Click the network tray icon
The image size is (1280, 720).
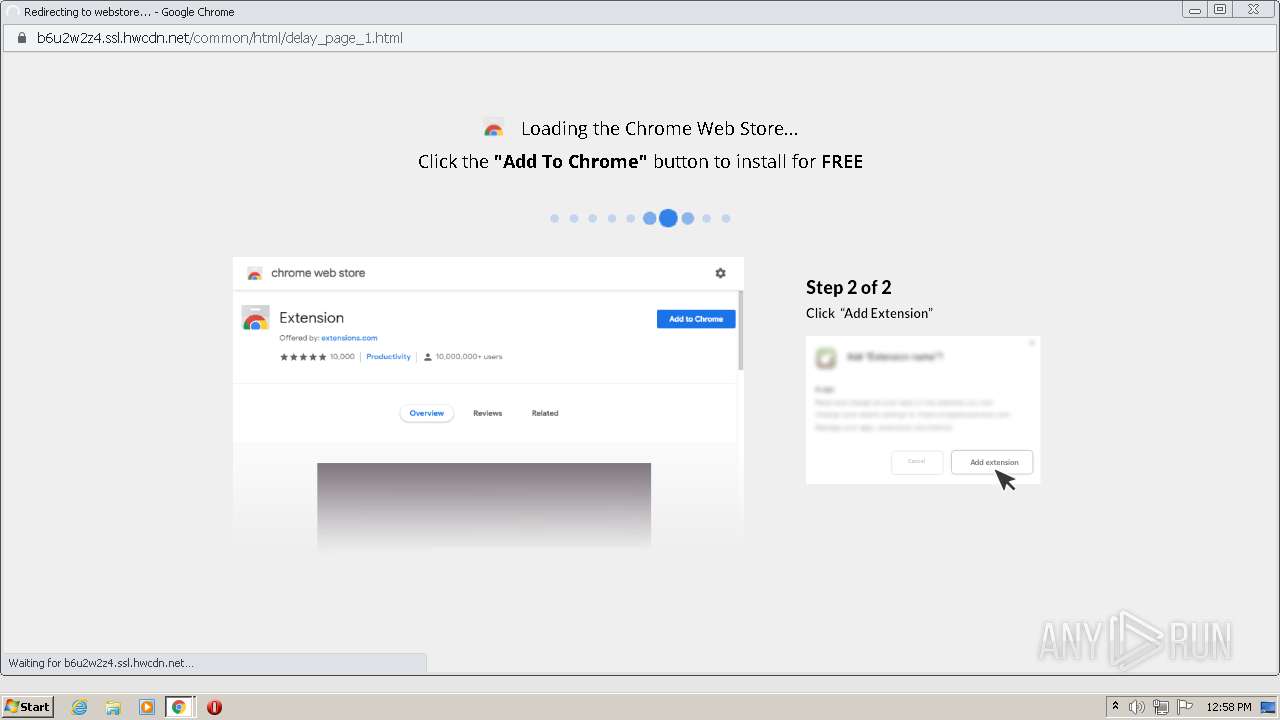tap(1161, 707)
